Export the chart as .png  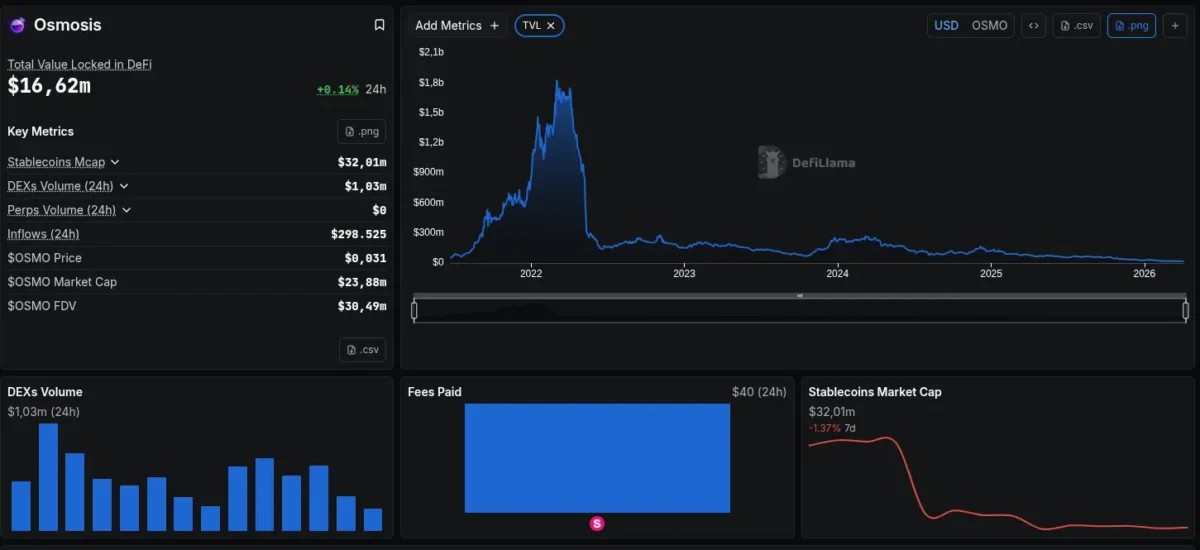[1132, 25]
